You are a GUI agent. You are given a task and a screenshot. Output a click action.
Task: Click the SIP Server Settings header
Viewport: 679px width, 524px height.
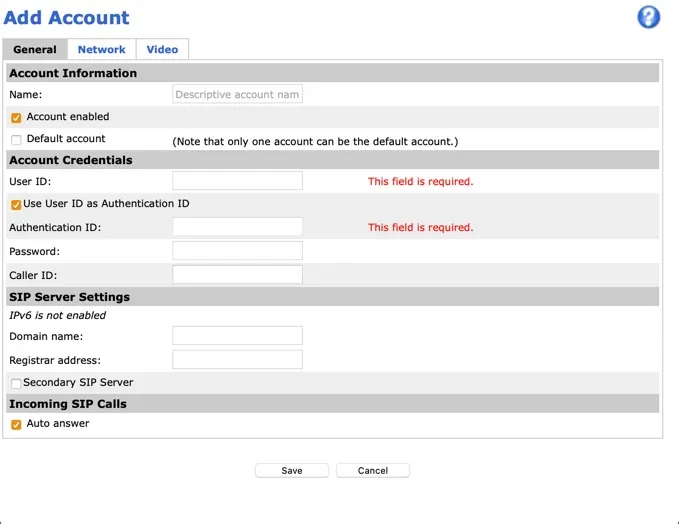click(333, 297)
